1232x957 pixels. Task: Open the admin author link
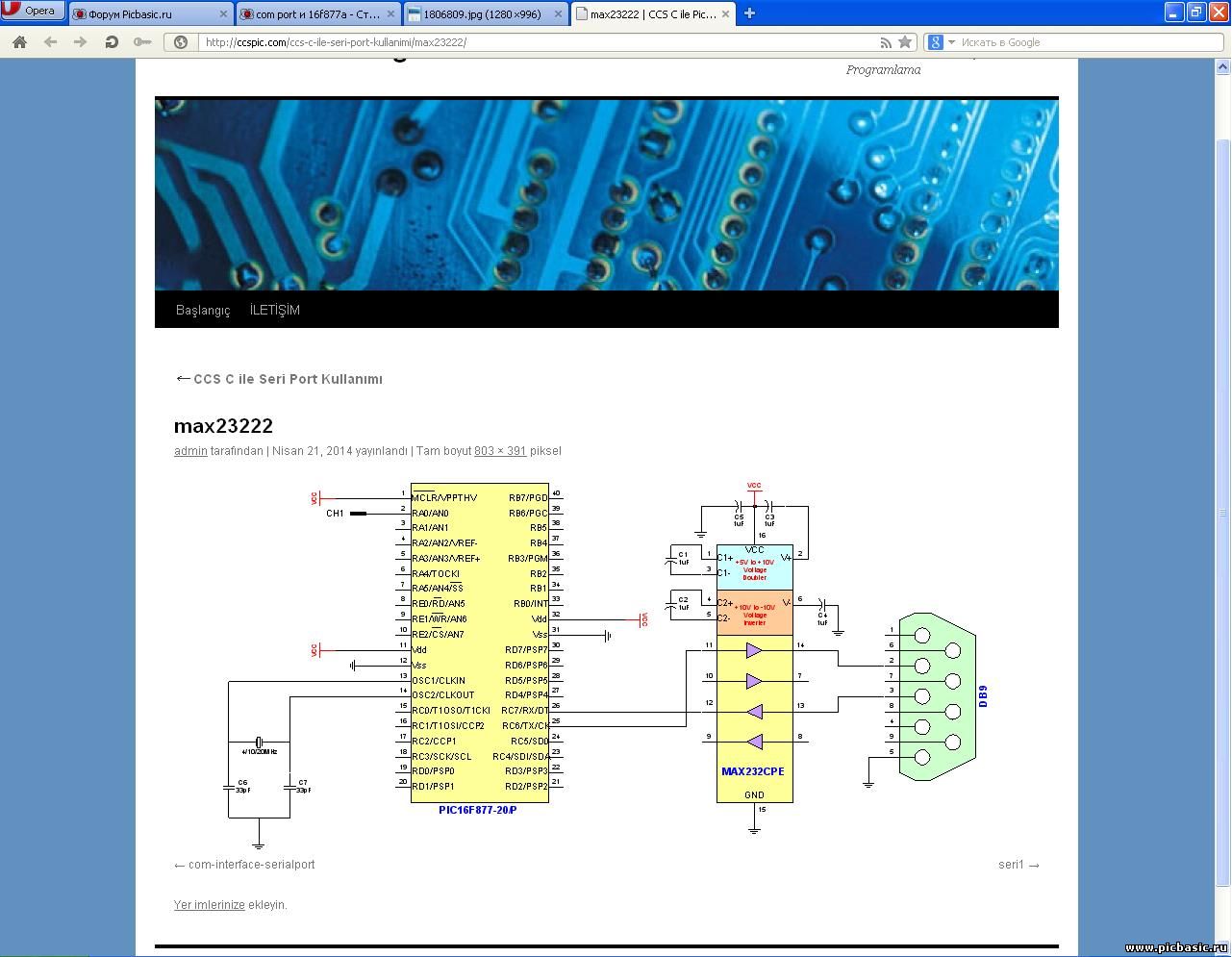(190, 451)
